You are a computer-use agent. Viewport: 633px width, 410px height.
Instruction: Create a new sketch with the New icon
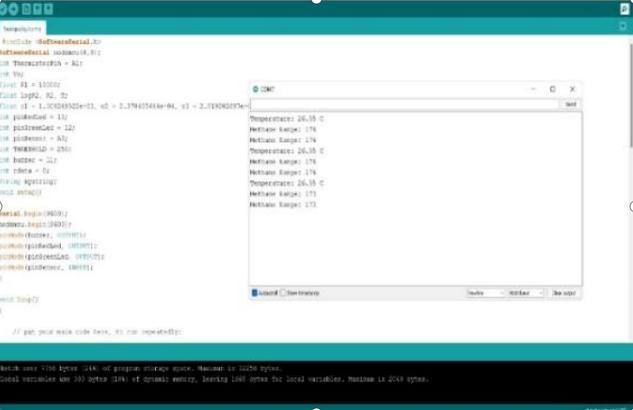(26, 9)
